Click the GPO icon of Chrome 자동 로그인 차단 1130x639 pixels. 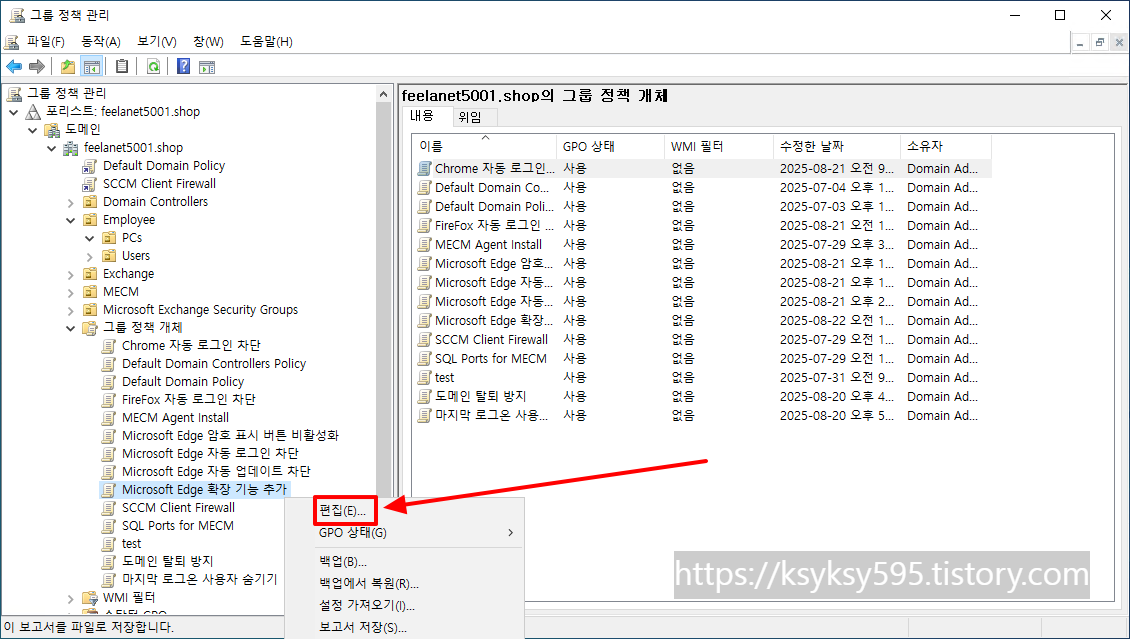(x=109, y=346)
